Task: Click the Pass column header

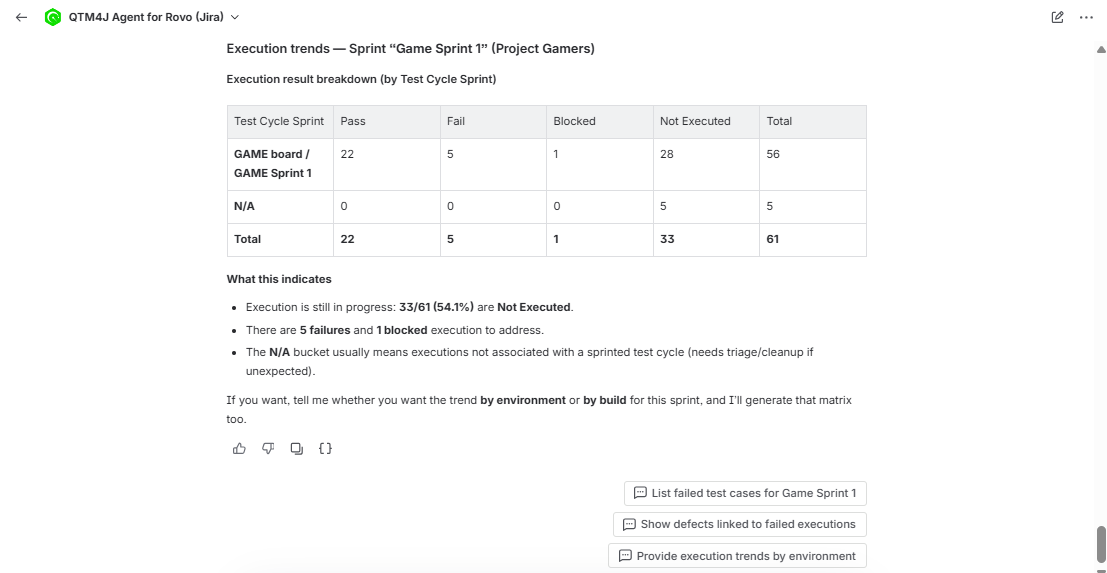Action: 386,121
